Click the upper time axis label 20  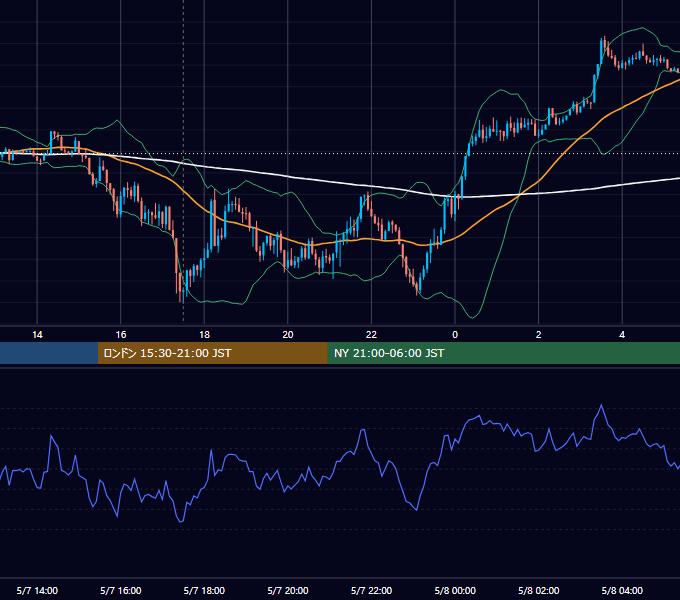pos(288,335)
